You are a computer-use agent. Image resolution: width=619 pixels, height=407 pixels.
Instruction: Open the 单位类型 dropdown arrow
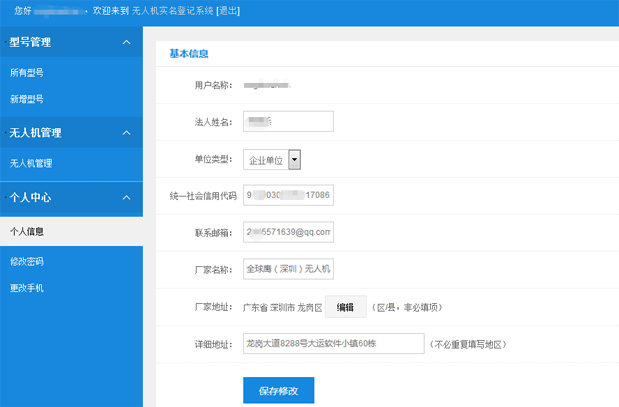[x=294, y=159]
